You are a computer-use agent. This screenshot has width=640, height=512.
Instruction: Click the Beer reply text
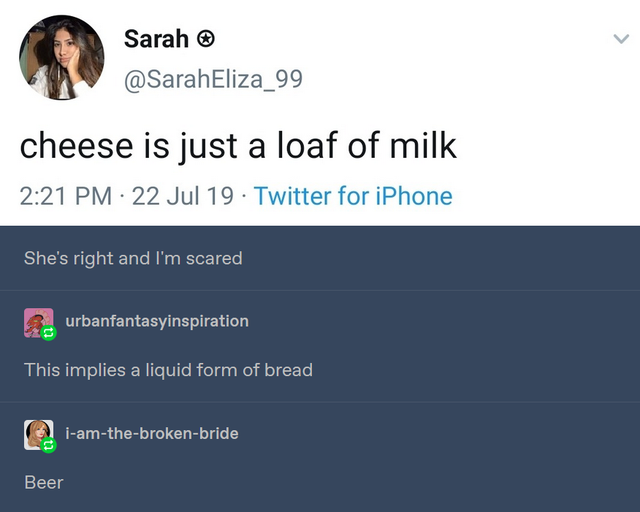[x=44, y=482]
